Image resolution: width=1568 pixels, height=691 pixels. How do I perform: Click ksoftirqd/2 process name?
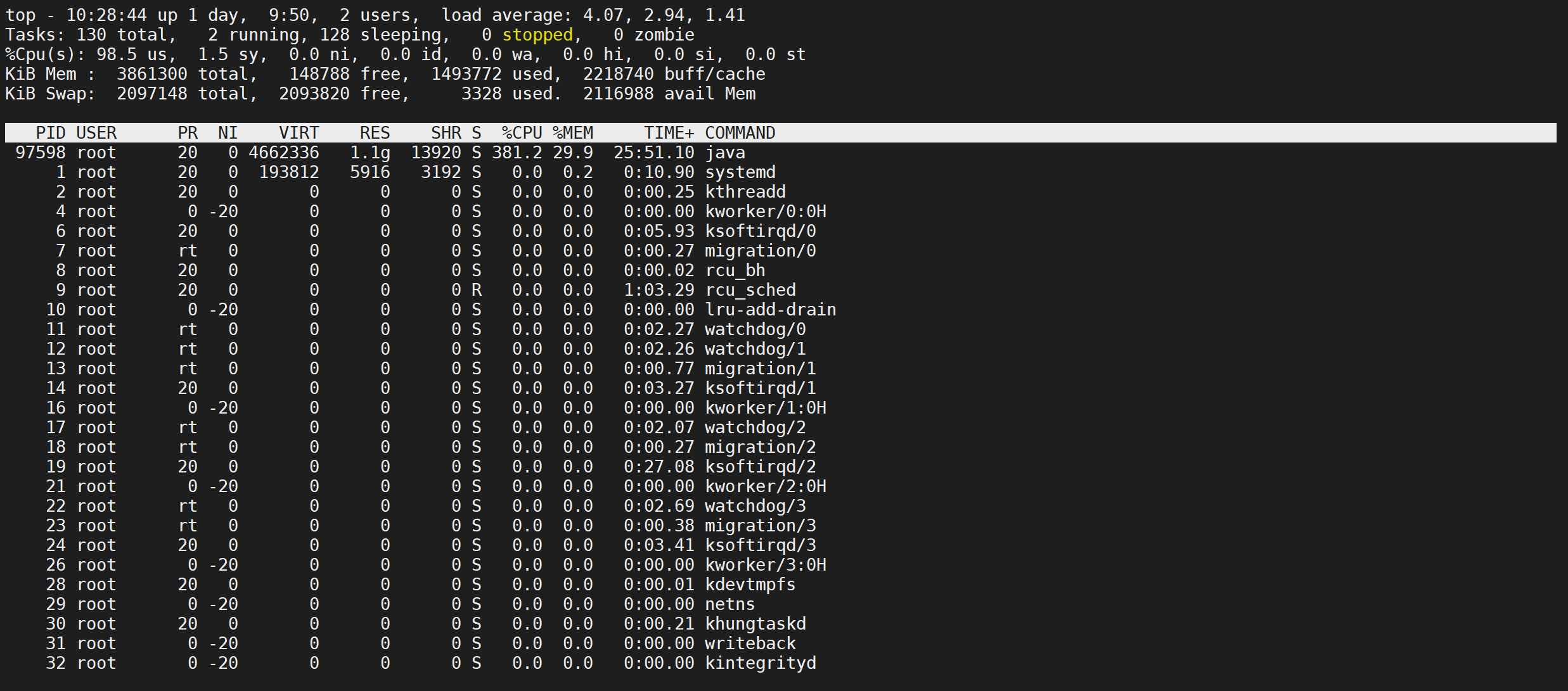point(761,467)
